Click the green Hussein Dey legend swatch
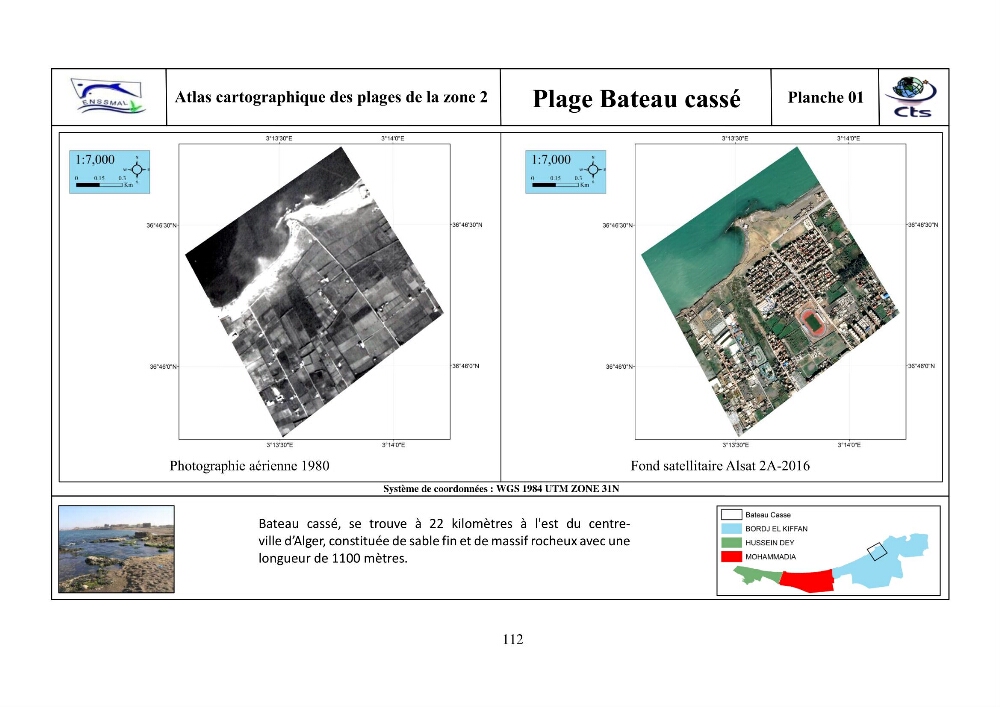Screen dimensions: 1000x707 [x=732, y=543]
